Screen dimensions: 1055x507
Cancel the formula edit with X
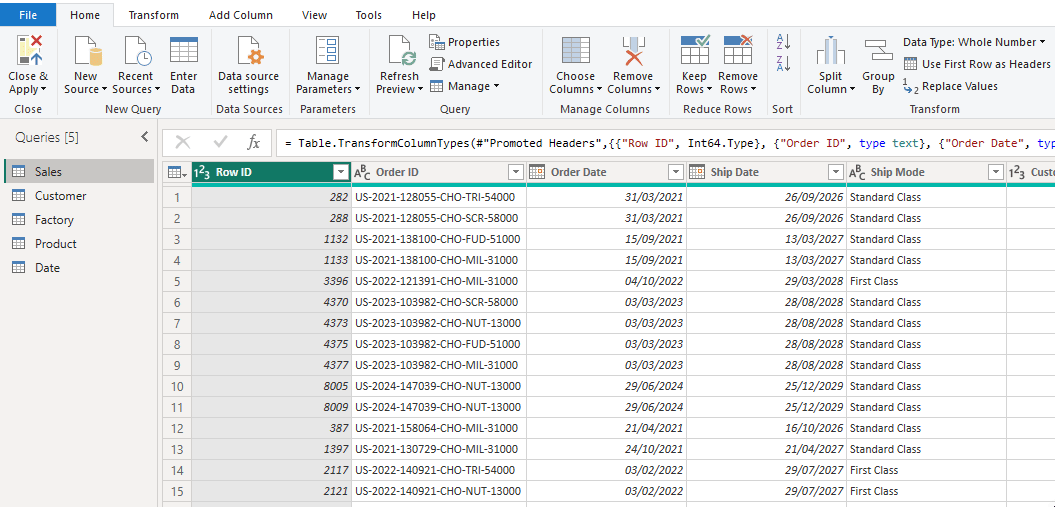click(x=183, y=142)
